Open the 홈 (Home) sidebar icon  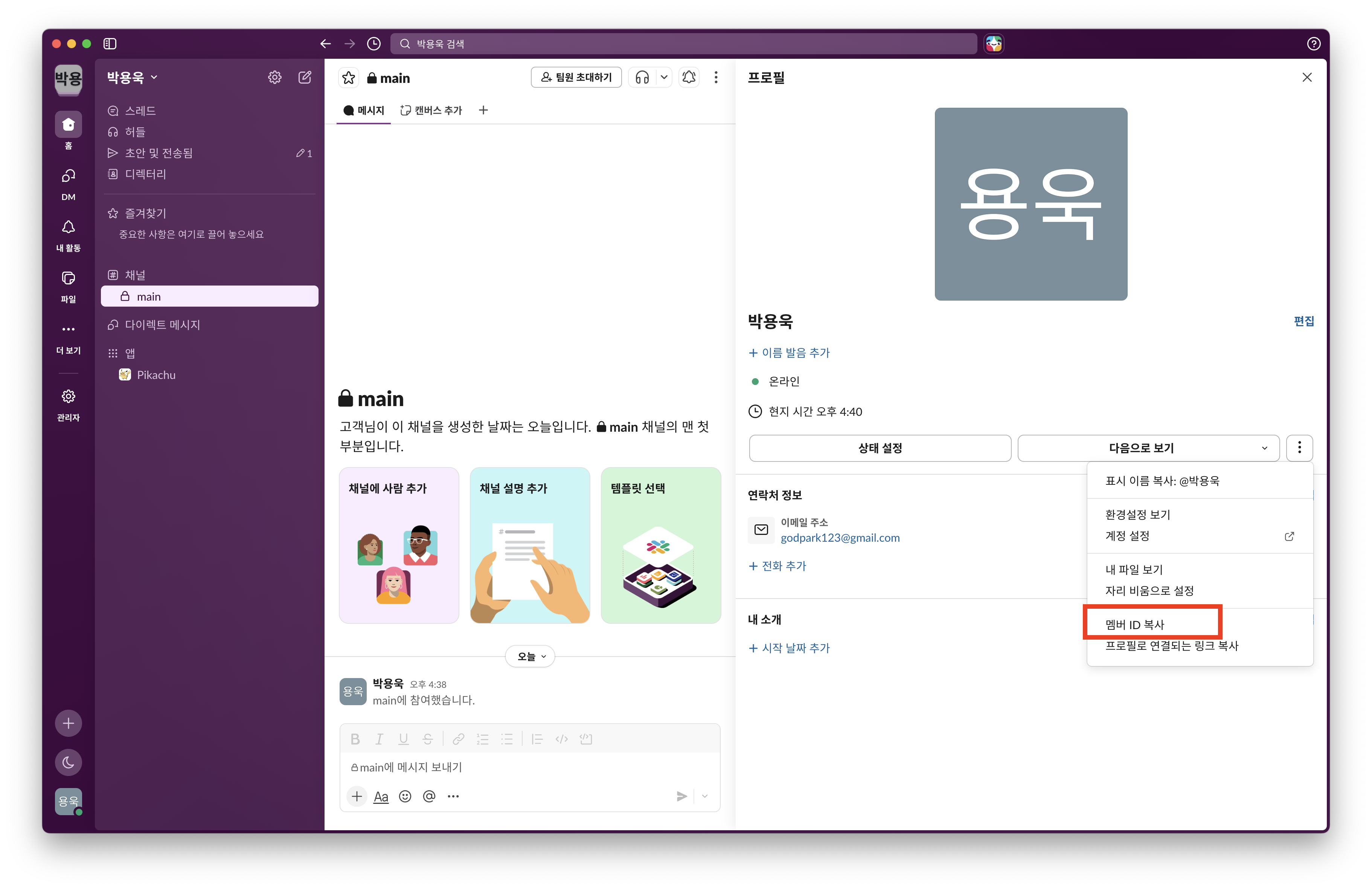[x=68, y=124]
